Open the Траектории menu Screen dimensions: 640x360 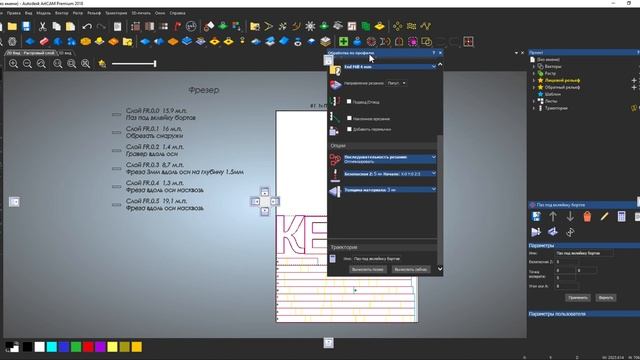coord(116,13)
